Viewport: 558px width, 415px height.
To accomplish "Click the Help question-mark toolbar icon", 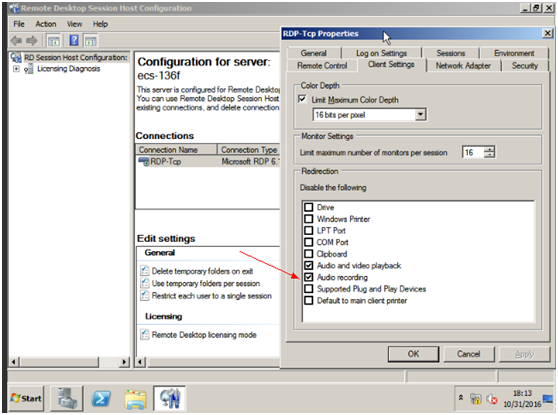I will click(x=74, y=41).
